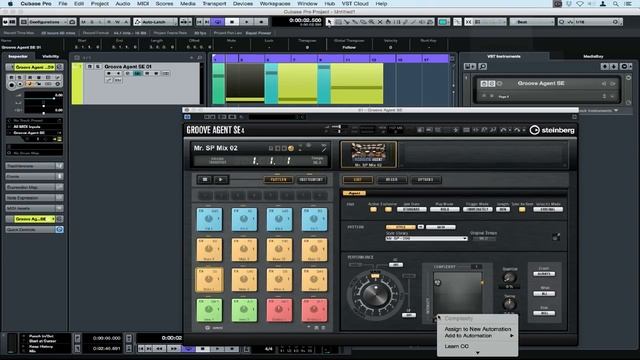Switch to the MediaBay tab
The image size is (640, 360).
point(593,56)
